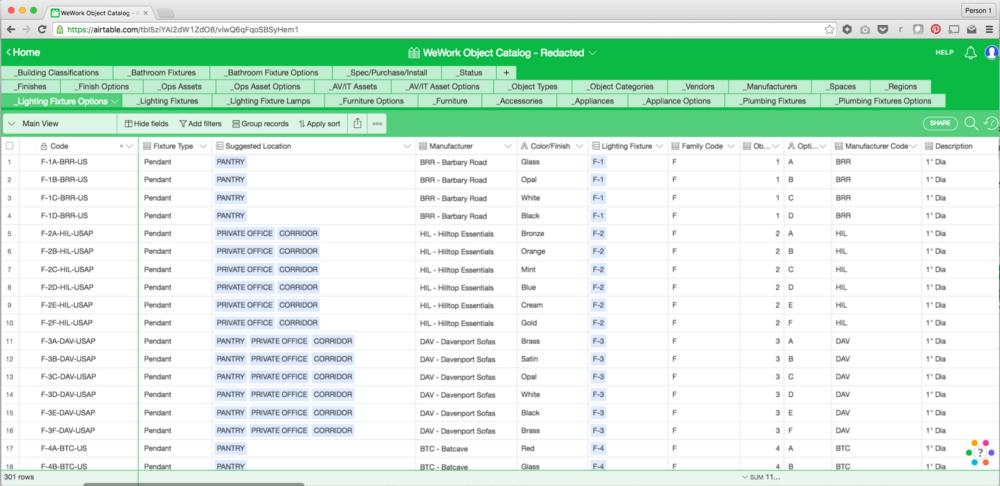Open the _Vendors table tab
The height and width of the screenshot is (486, 1000).
pyautogui.click(x=698, y=87)
